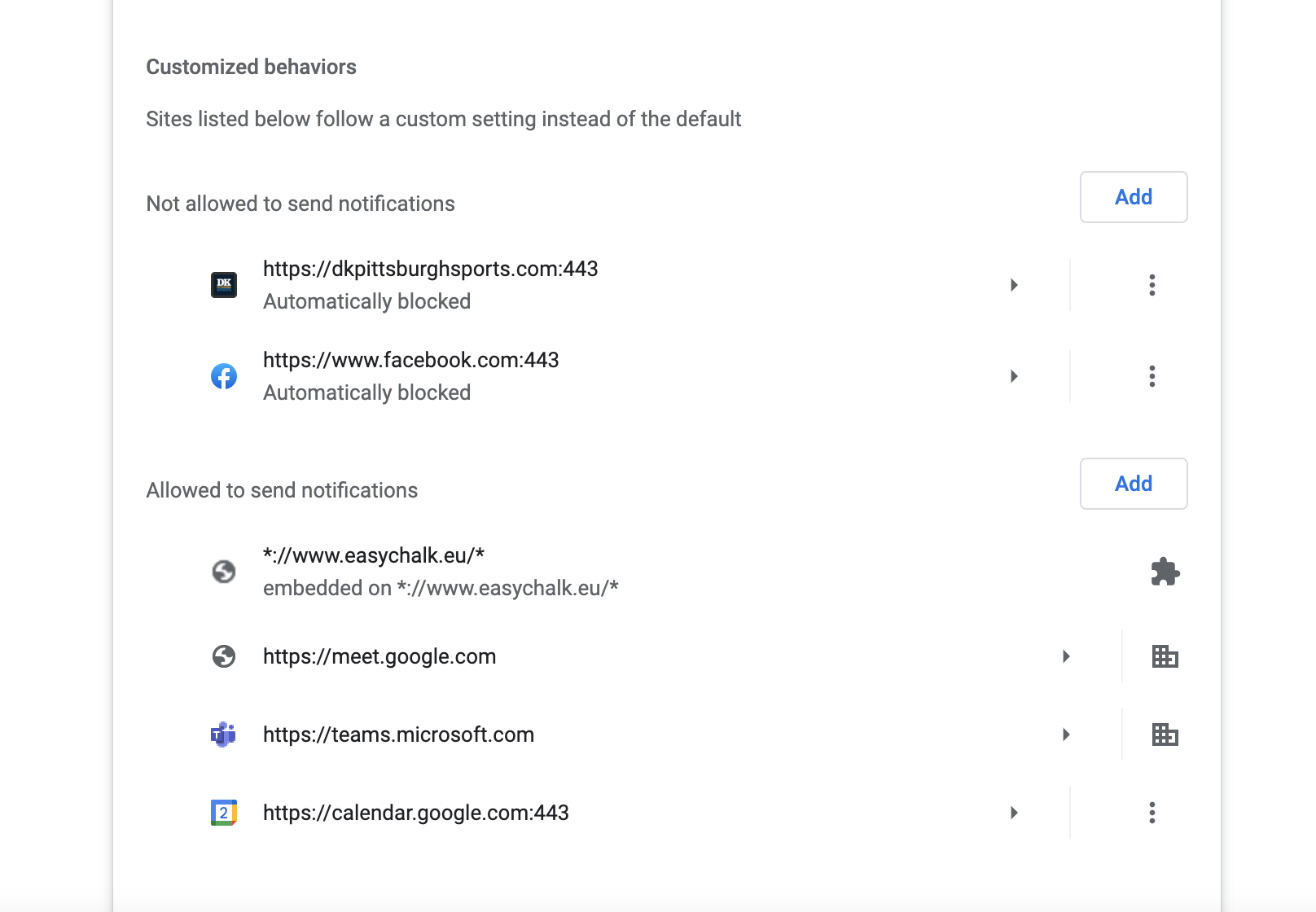Click the extension puzzle icon for easychalk.eu

pyautogui.click(x=1165, y=572)
